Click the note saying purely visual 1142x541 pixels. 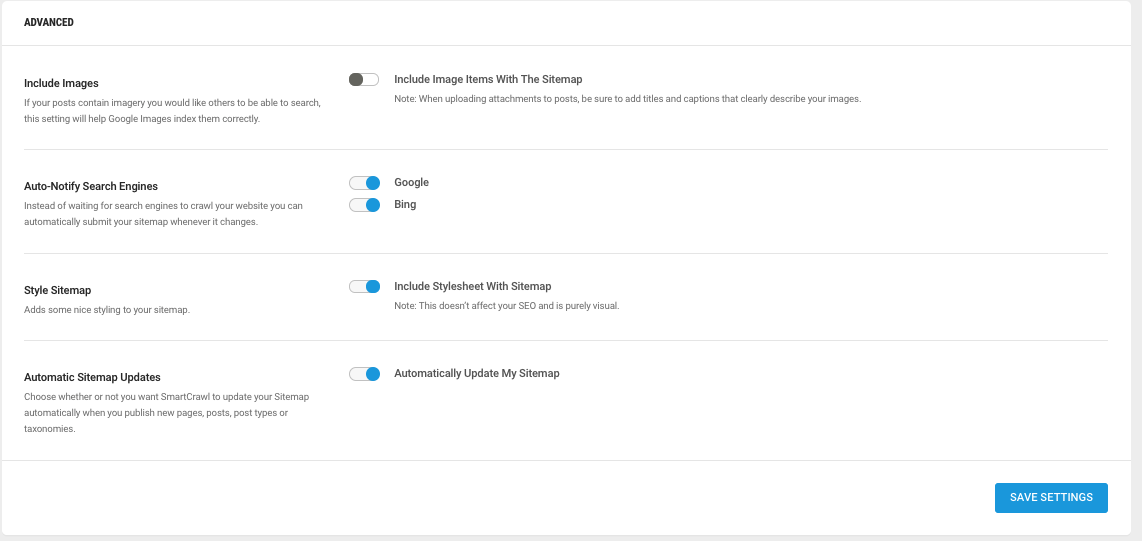click(507, 306)
